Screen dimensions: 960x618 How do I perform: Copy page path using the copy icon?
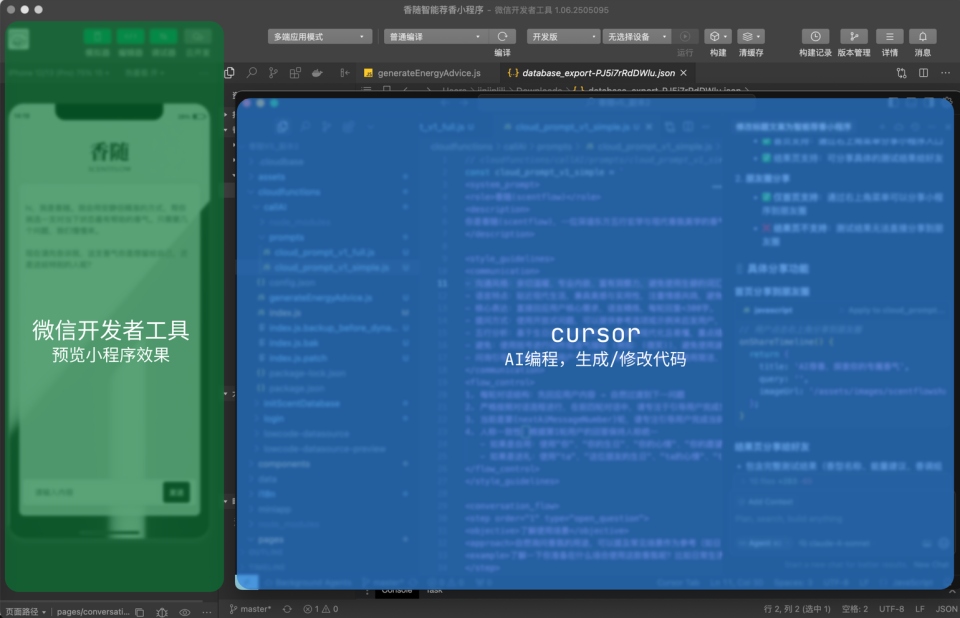[140, 612]
